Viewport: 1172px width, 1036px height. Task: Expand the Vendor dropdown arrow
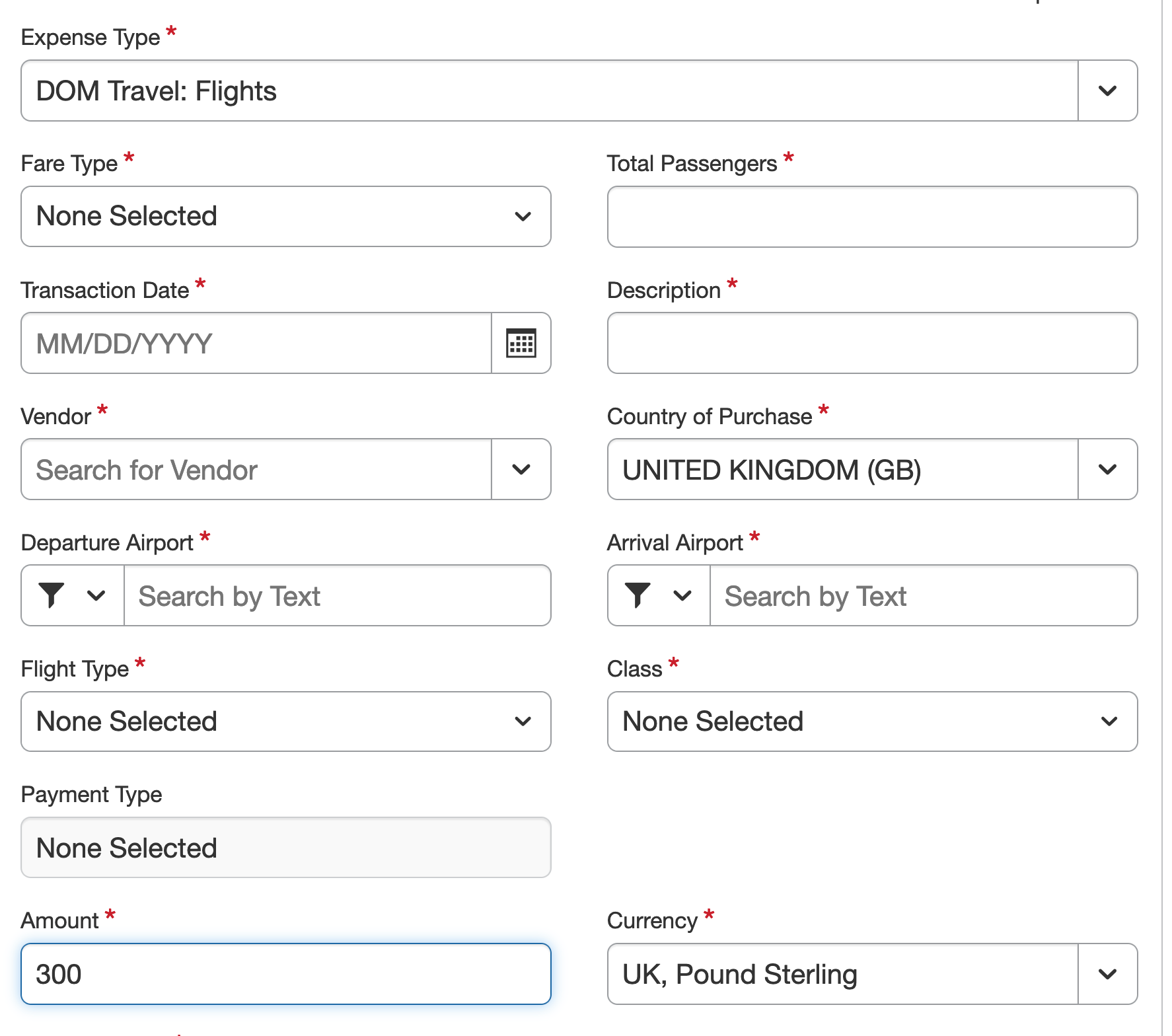pyautogui.click(x=521, y=470)
